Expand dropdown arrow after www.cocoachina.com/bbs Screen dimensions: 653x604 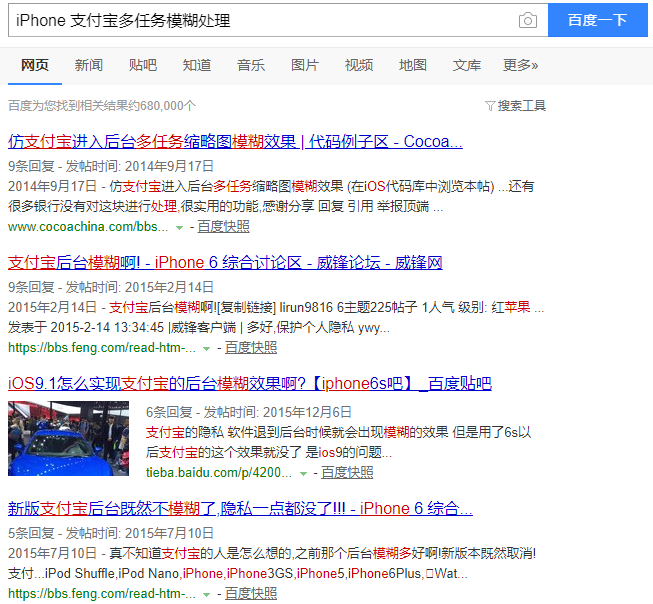pos(179,228)
